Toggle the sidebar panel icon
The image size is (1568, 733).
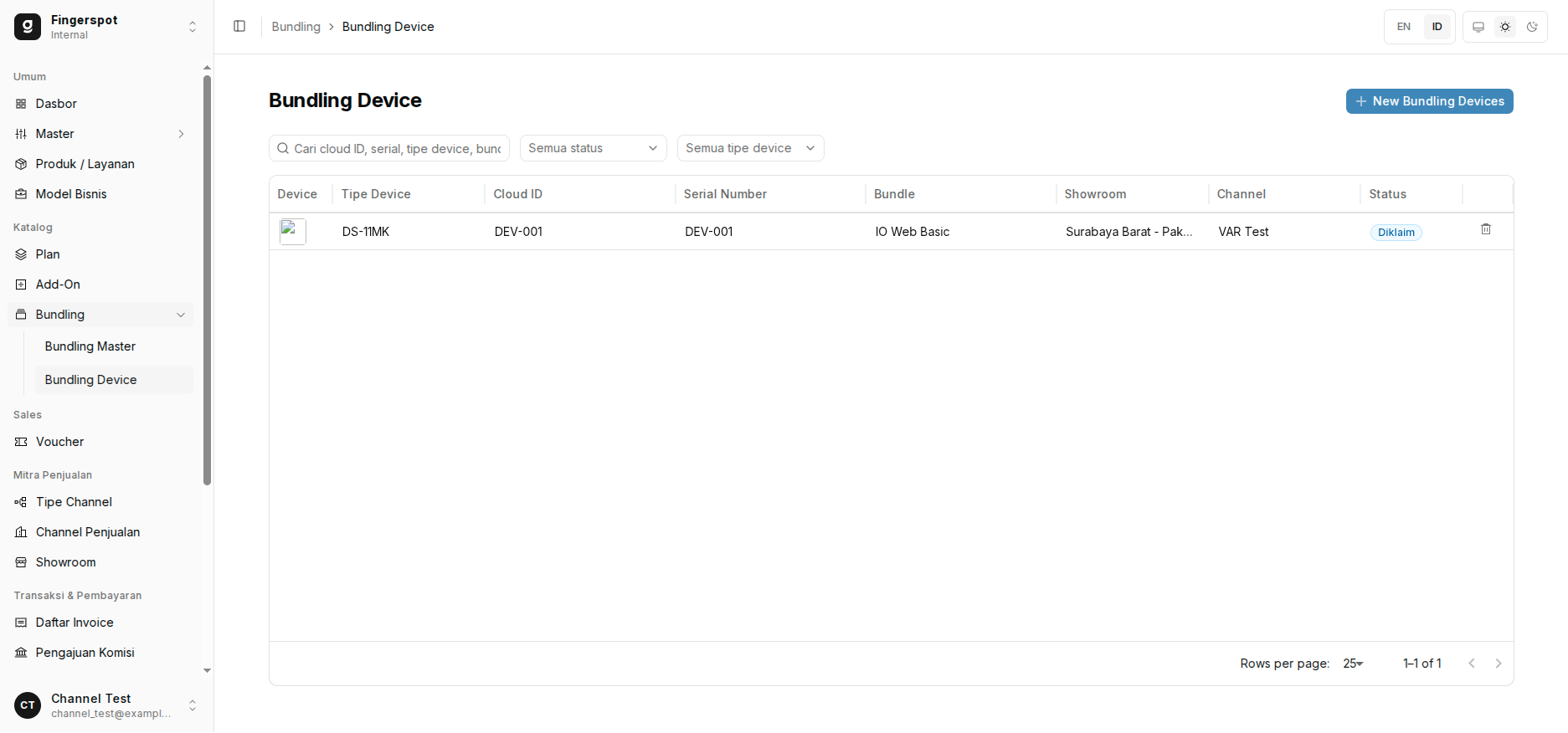coord(239,27)
